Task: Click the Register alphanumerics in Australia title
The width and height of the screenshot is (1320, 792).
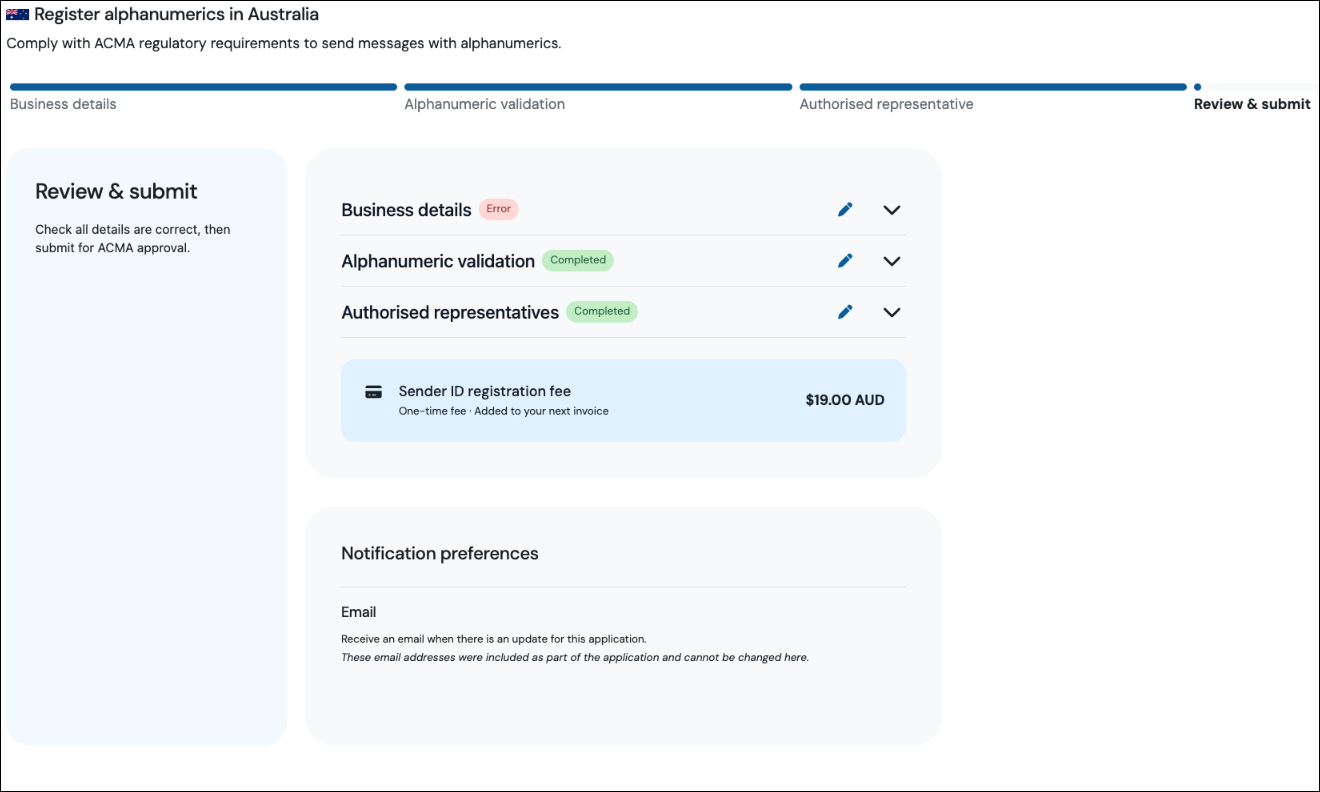Action: (177, 15)
